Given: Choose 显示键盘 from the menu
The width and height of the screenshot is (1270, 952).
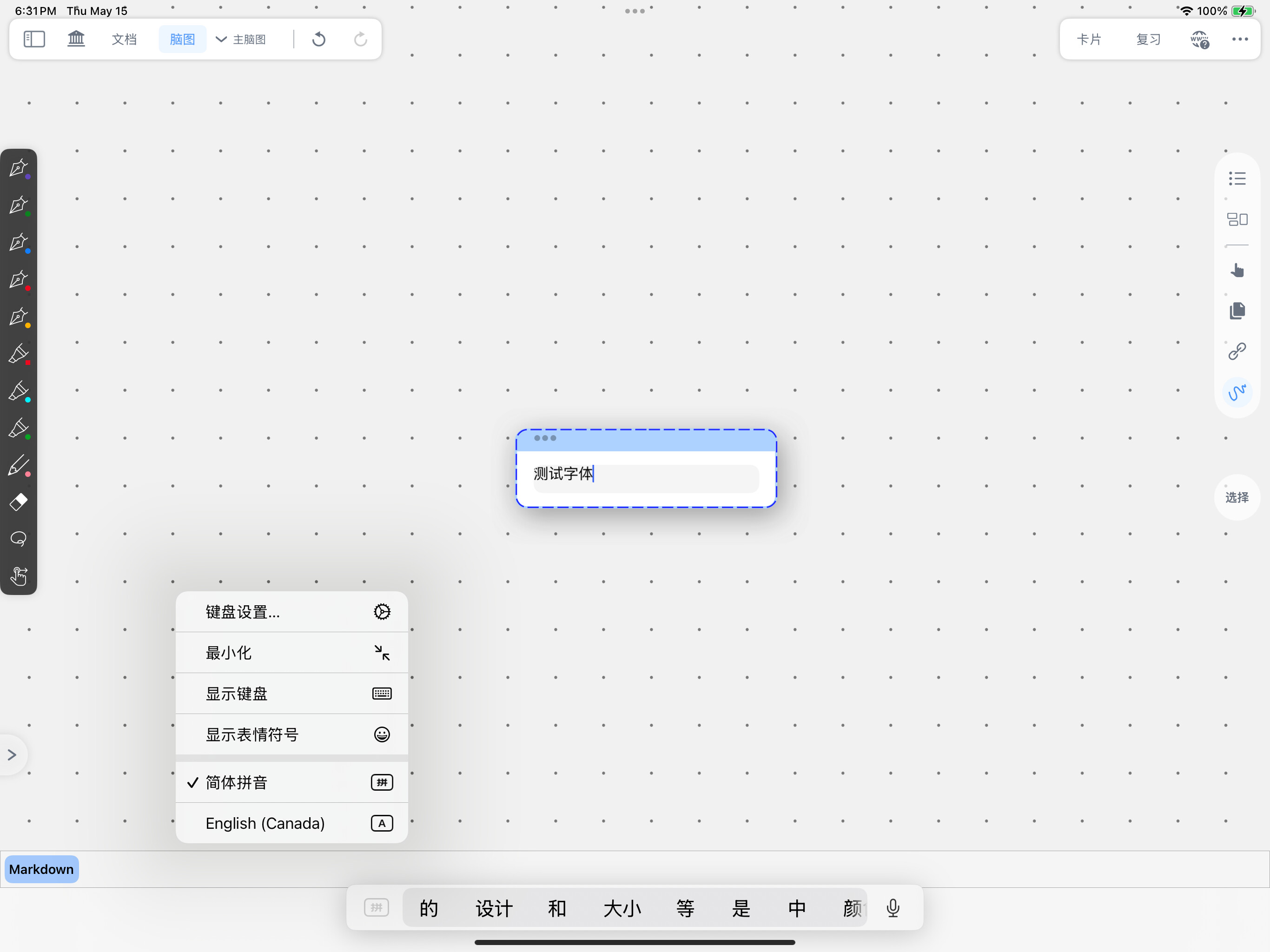Looking at the screenshot, I should click(291, 694).
